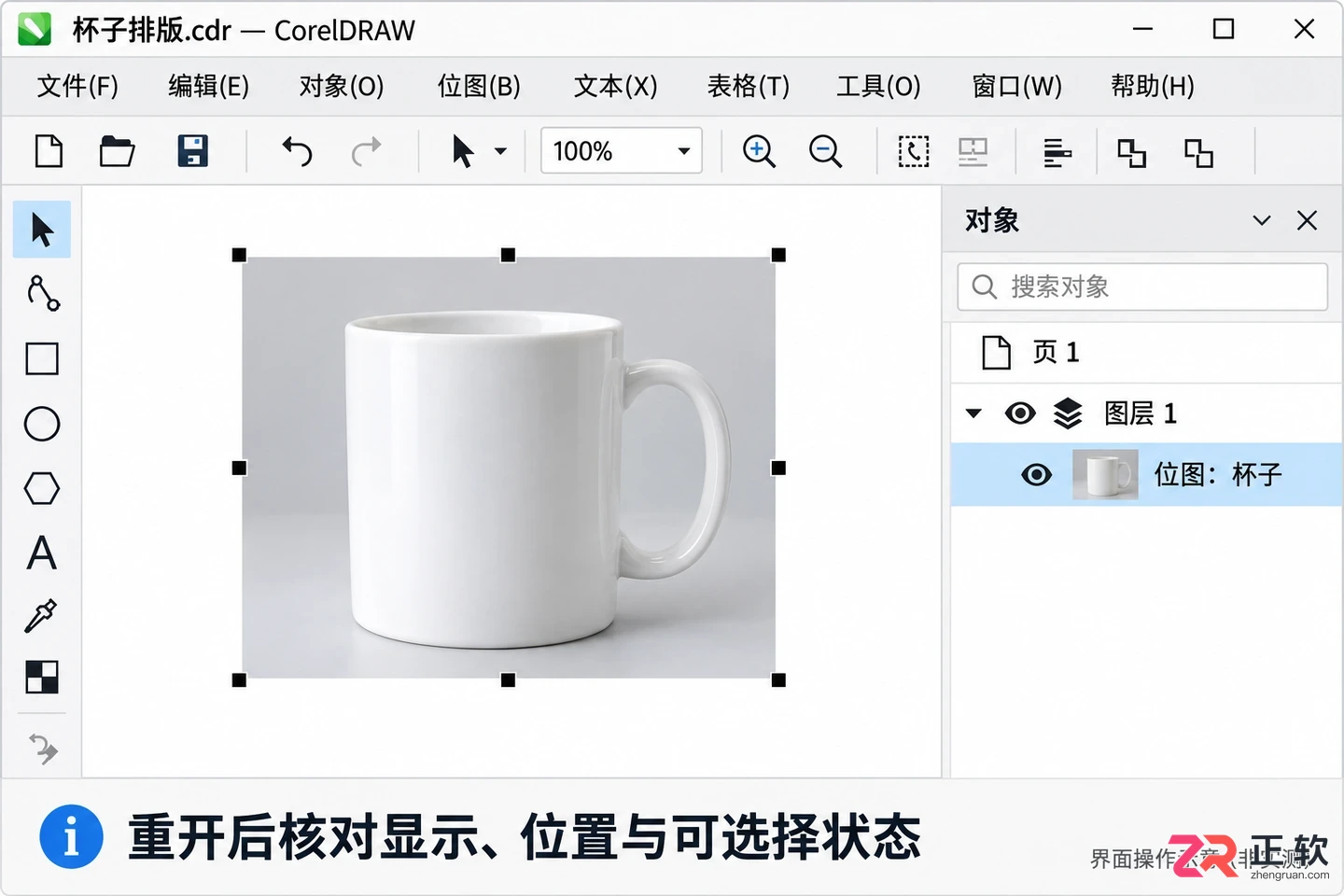Open the 表格(T) menu
The height and width of the screenshot is (896, 1344).
[x=749, y=86]
